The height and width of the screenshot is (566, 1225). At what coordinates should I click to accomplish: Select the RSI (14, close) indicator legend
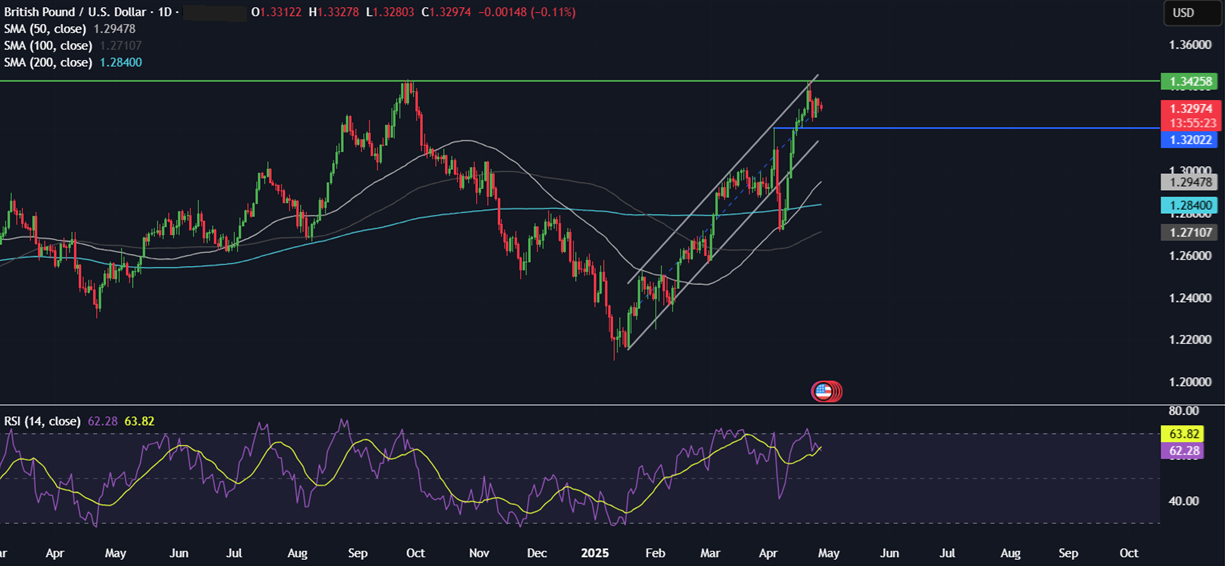[41, 421]
